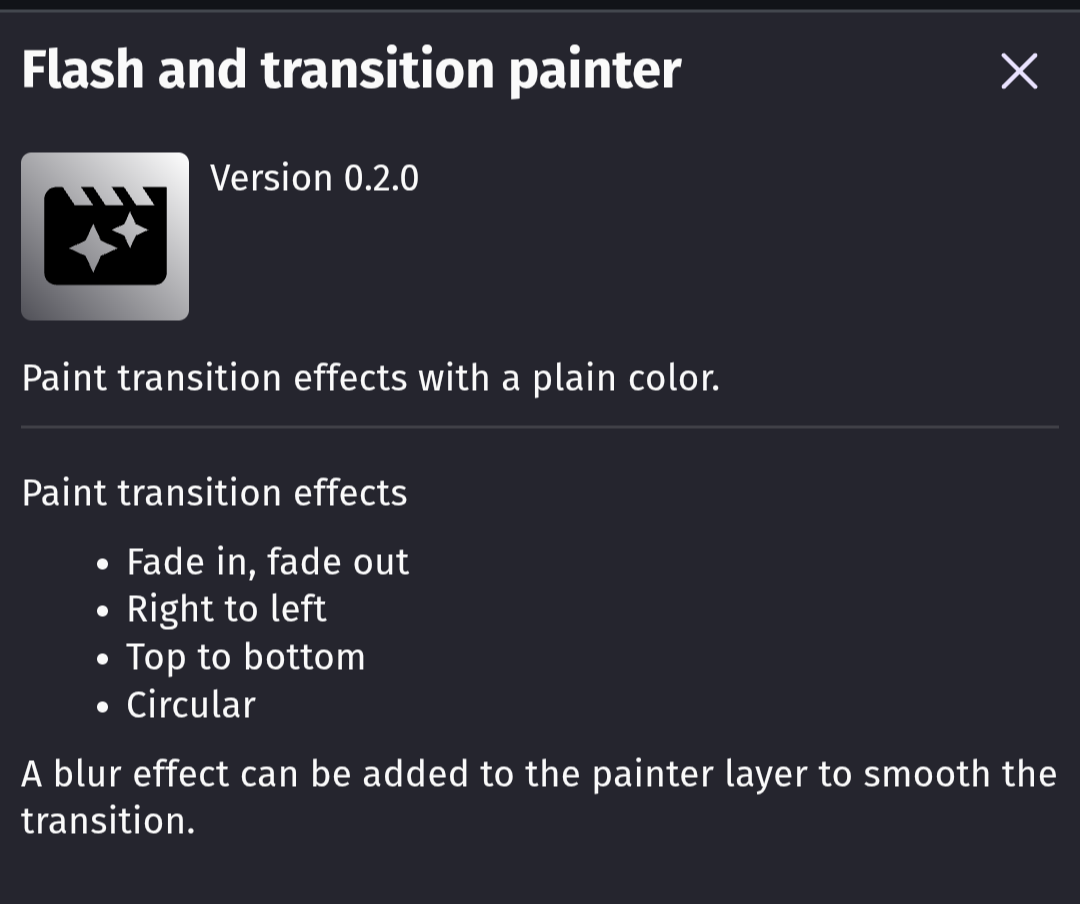The image size is (1080, 904).
Task: Close the plugin details panel
Action: (1019, 71)
